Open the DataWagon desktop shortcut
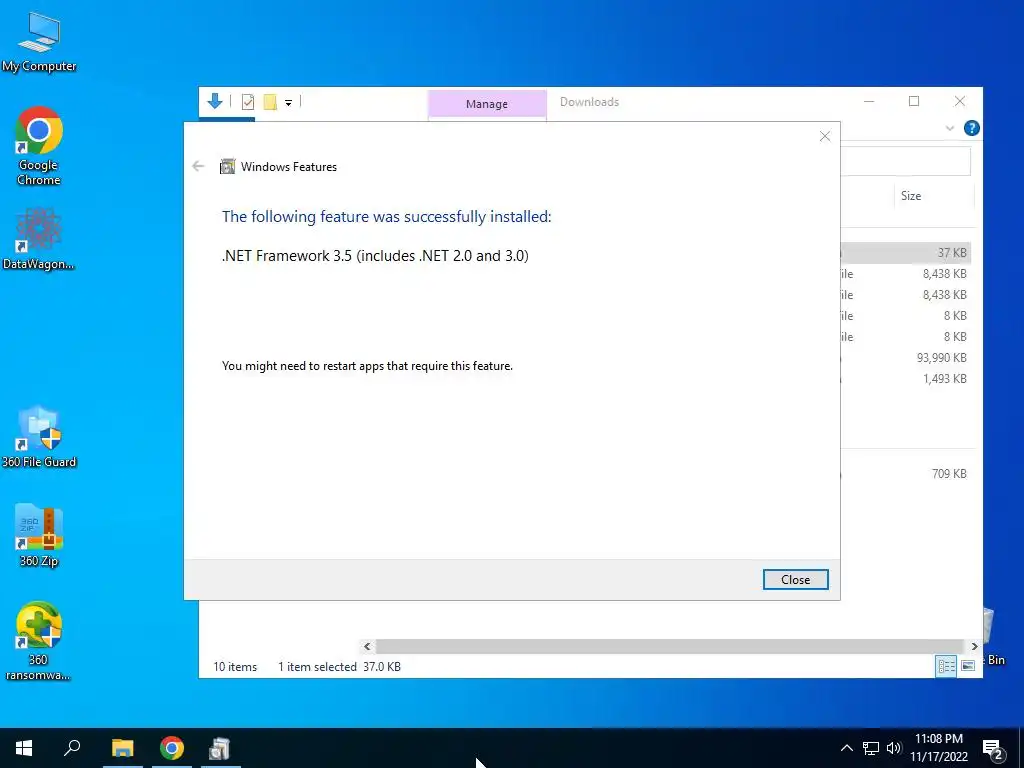This screenshot has width=1024, height=768. click(39, 239)
